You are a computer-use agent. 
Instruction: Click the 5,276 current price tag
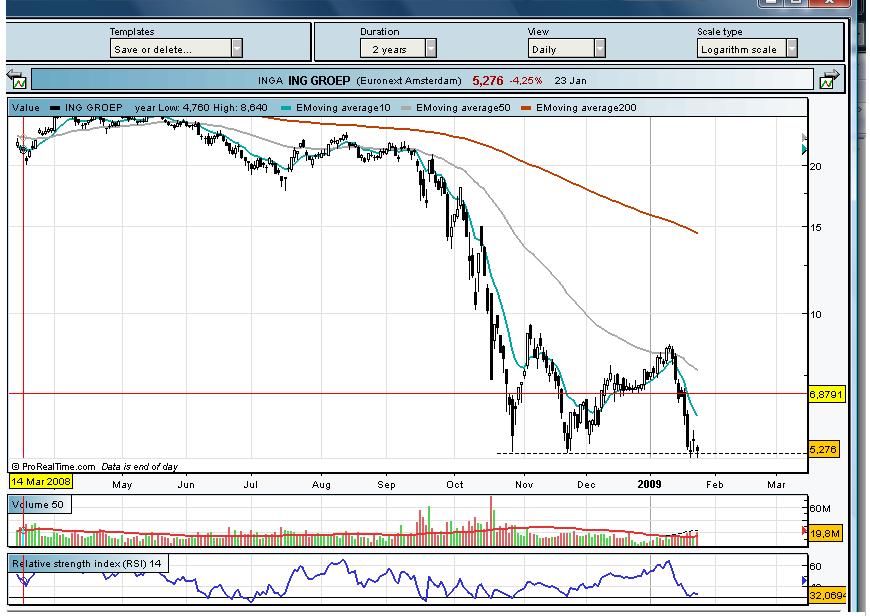coord(823,449)
